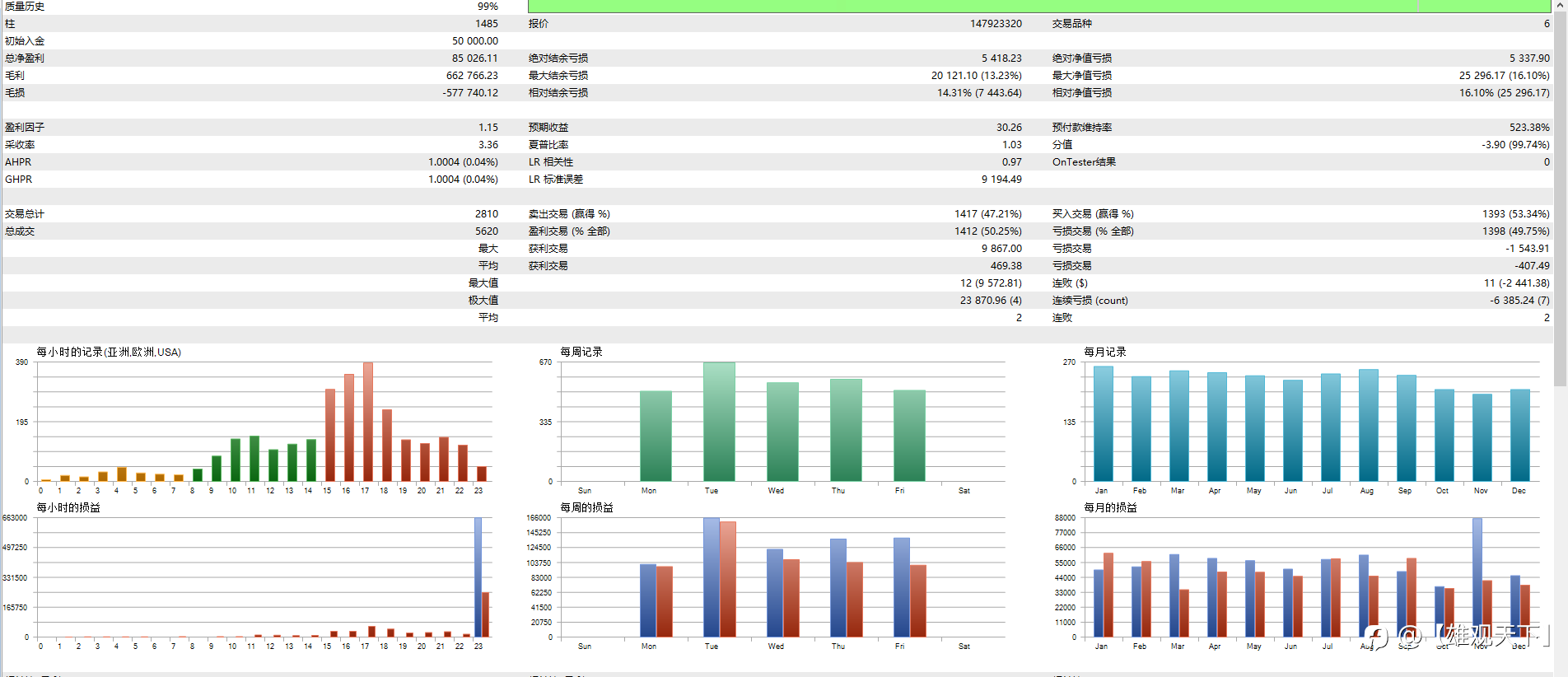
Task: Click largest profit trade '9 867.00'
Action: pyautogui.click(x=1001, y=248)
